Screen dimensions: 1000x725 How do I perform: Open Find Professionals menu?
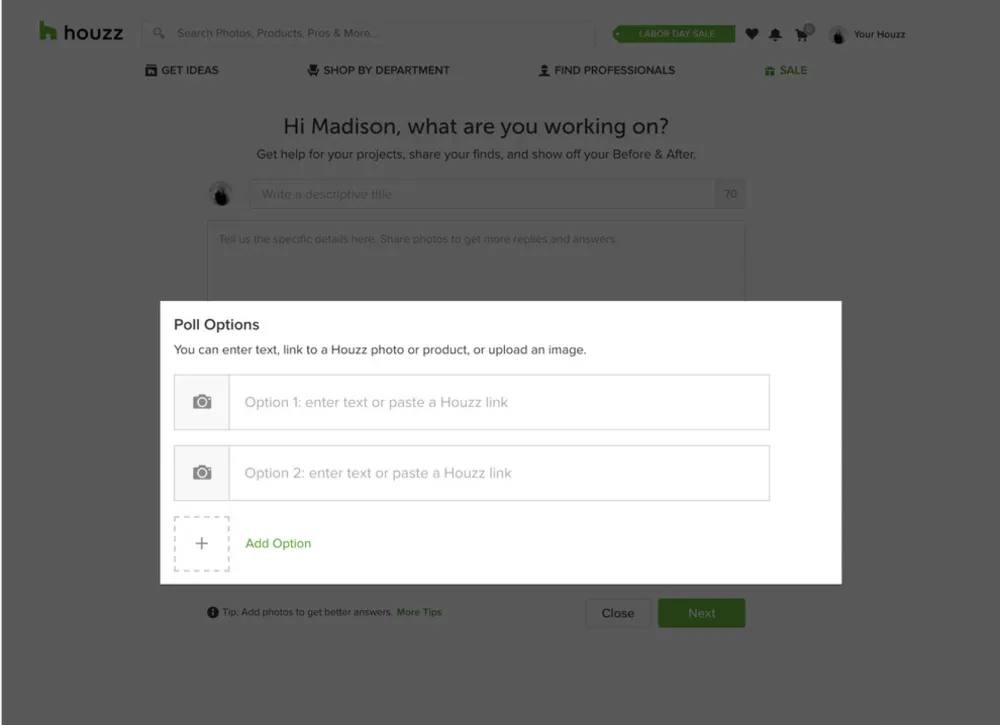[606, 70]
